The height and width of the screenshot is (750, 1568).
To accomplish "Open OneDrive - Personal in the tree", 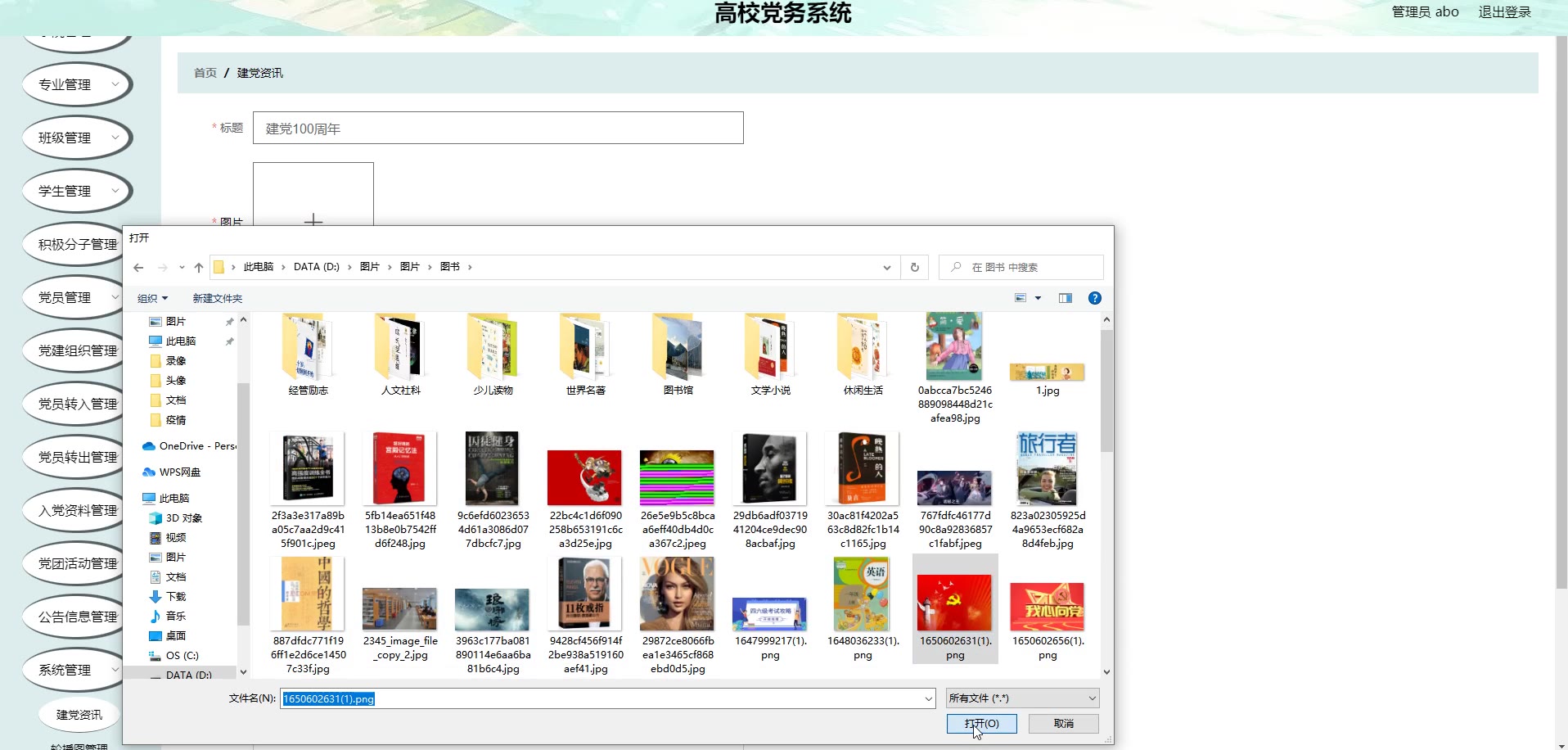I will (190, 446).
